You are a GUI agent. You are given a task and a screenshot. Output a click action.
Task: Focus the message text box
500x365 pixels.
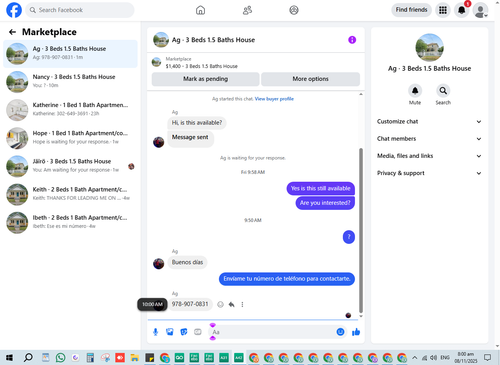272,332
